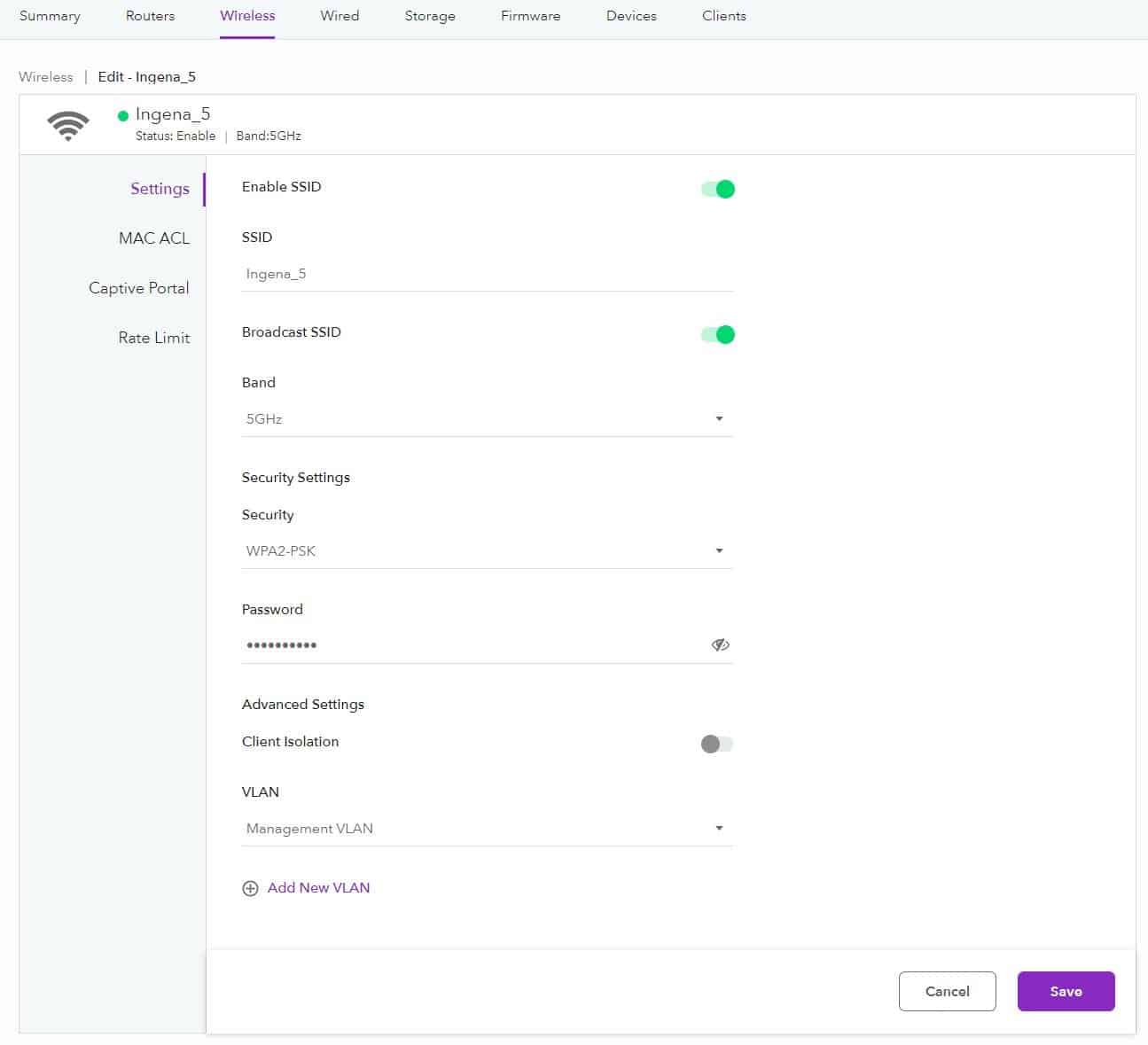The height and width of the screenshot is (1045, 1148).
Task: Click the SSID name field with Ingena_5
Action: 487,274
